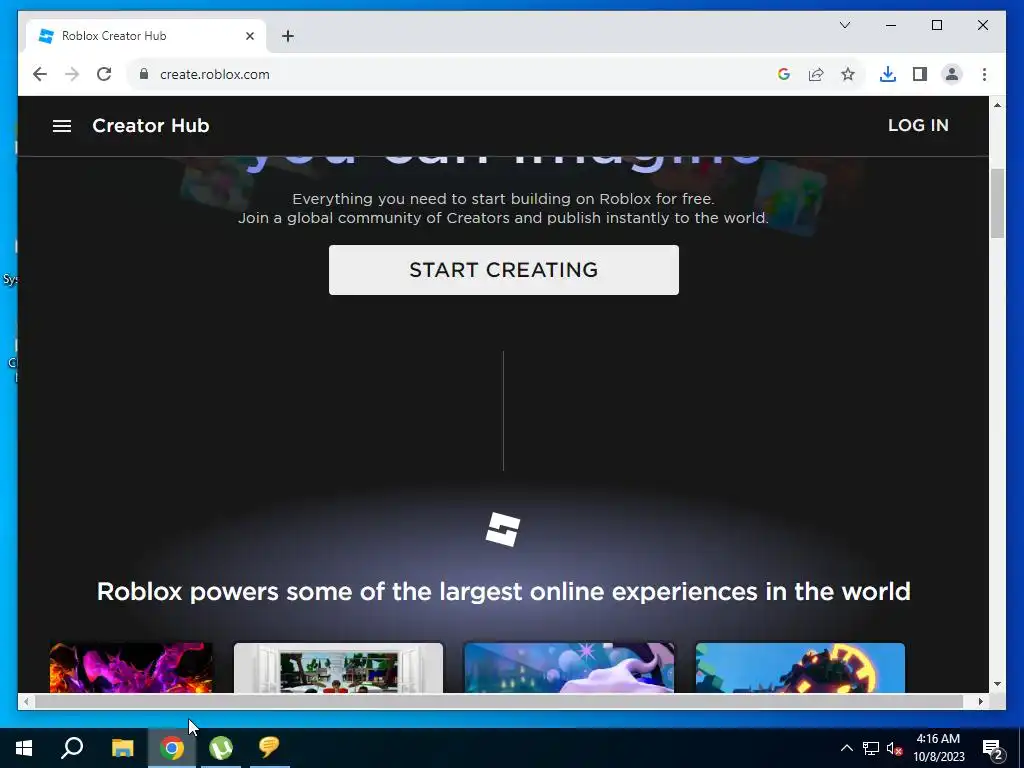Go back to the previous page
The image size is (1024, 768).
(x=40, y=74)
